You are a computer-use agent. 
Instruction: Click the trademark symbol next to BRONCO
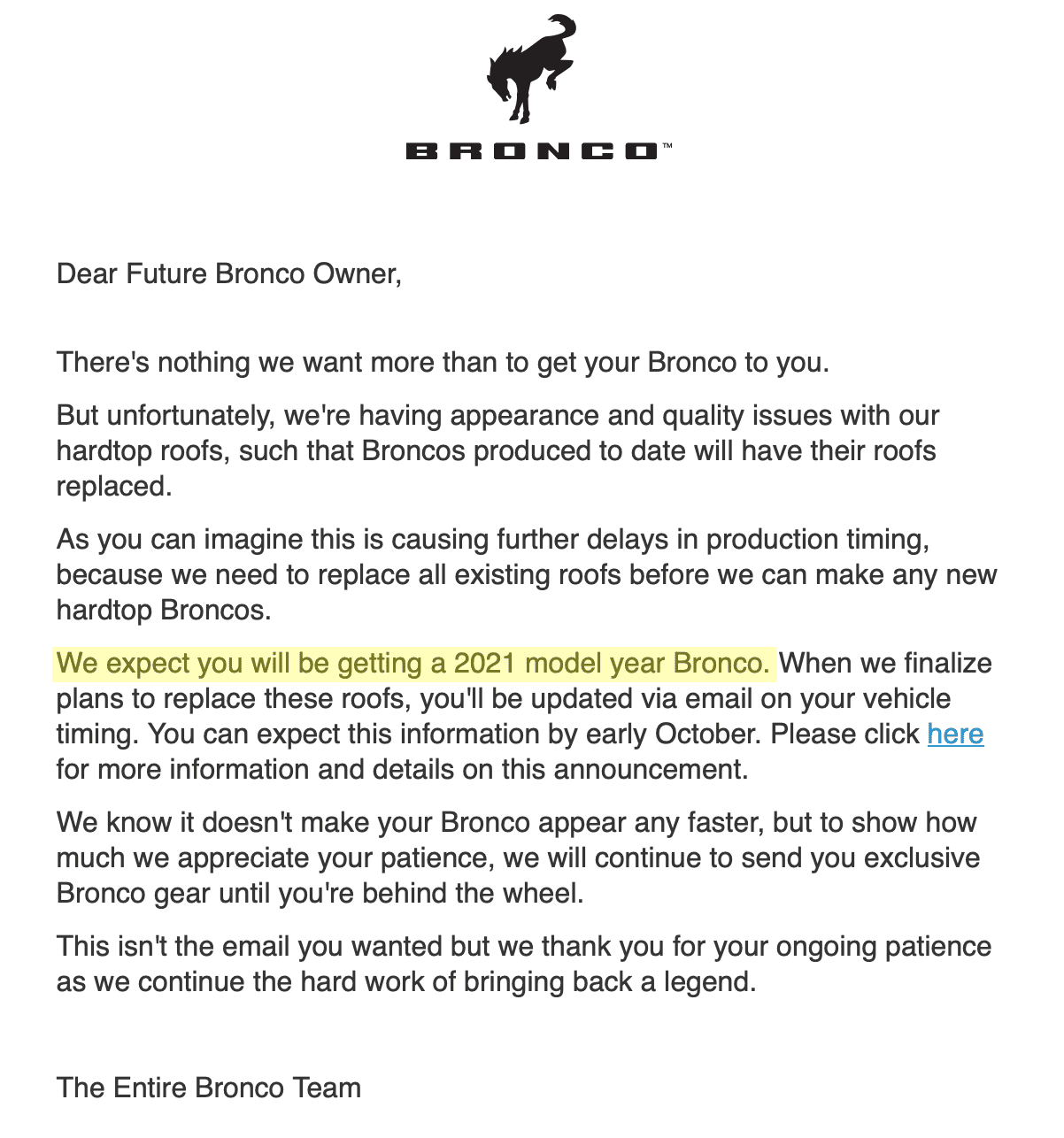667,145
